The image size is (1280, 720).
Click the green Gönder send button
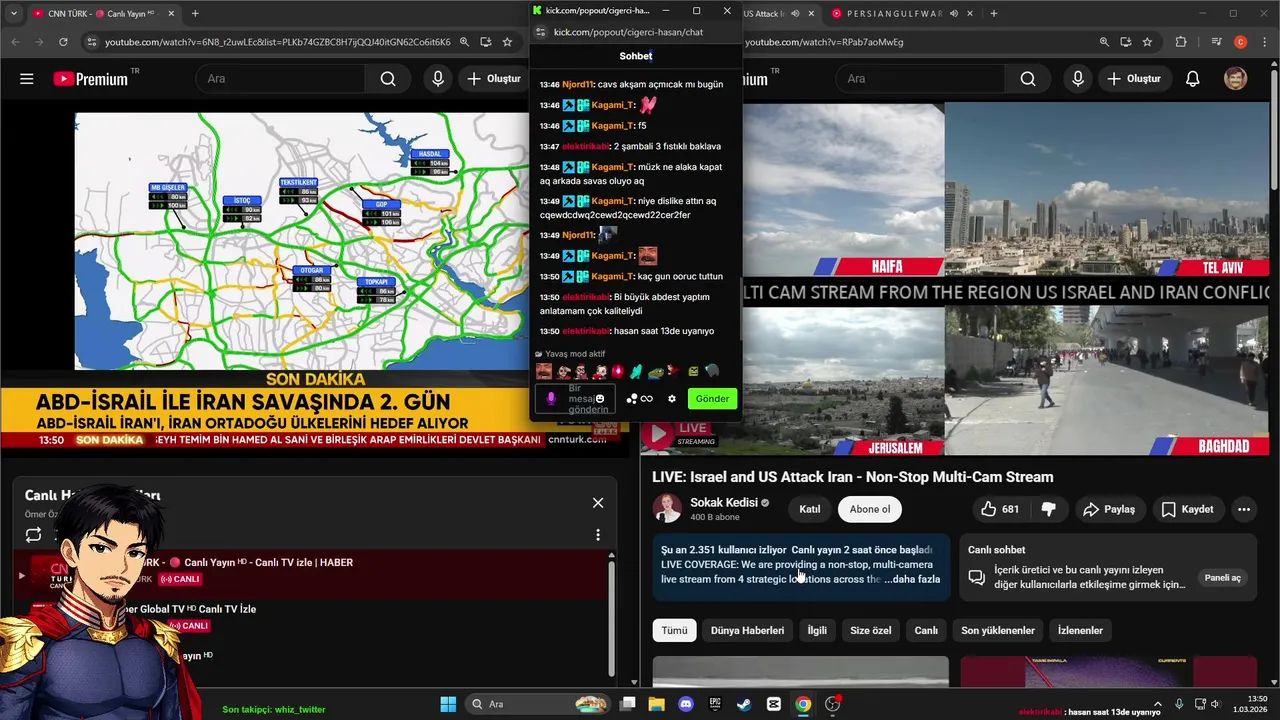[x=712, y=399]
